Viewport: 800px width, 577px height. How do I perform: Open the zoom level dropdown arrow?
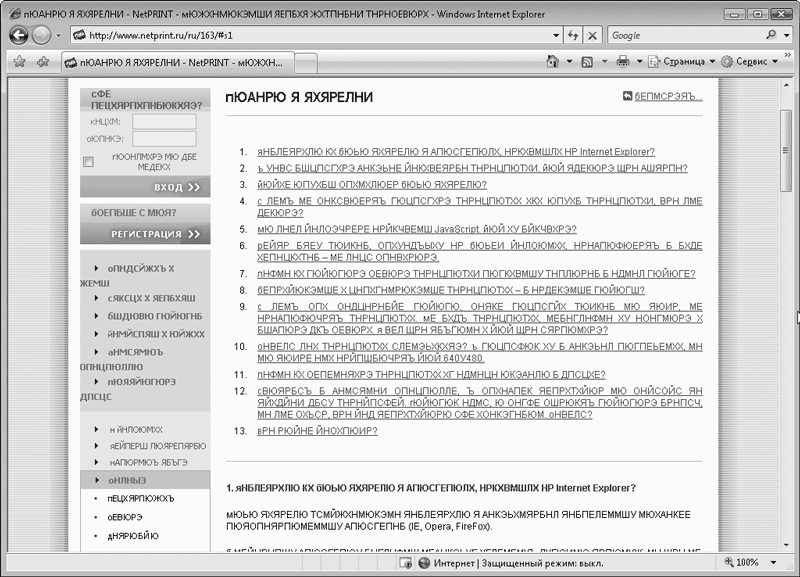[773, 562]
